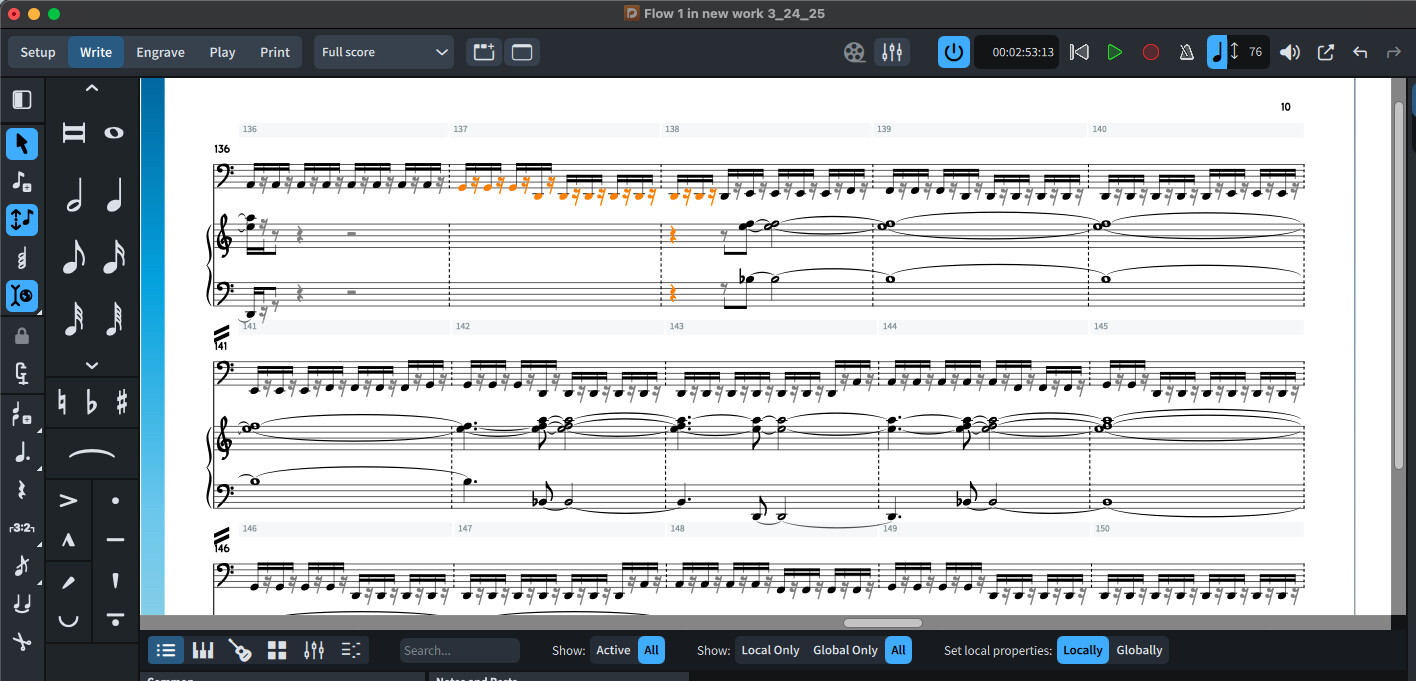Open the fretboard panel guitar icon
The image size is (1416, 681).
(240, 650)
